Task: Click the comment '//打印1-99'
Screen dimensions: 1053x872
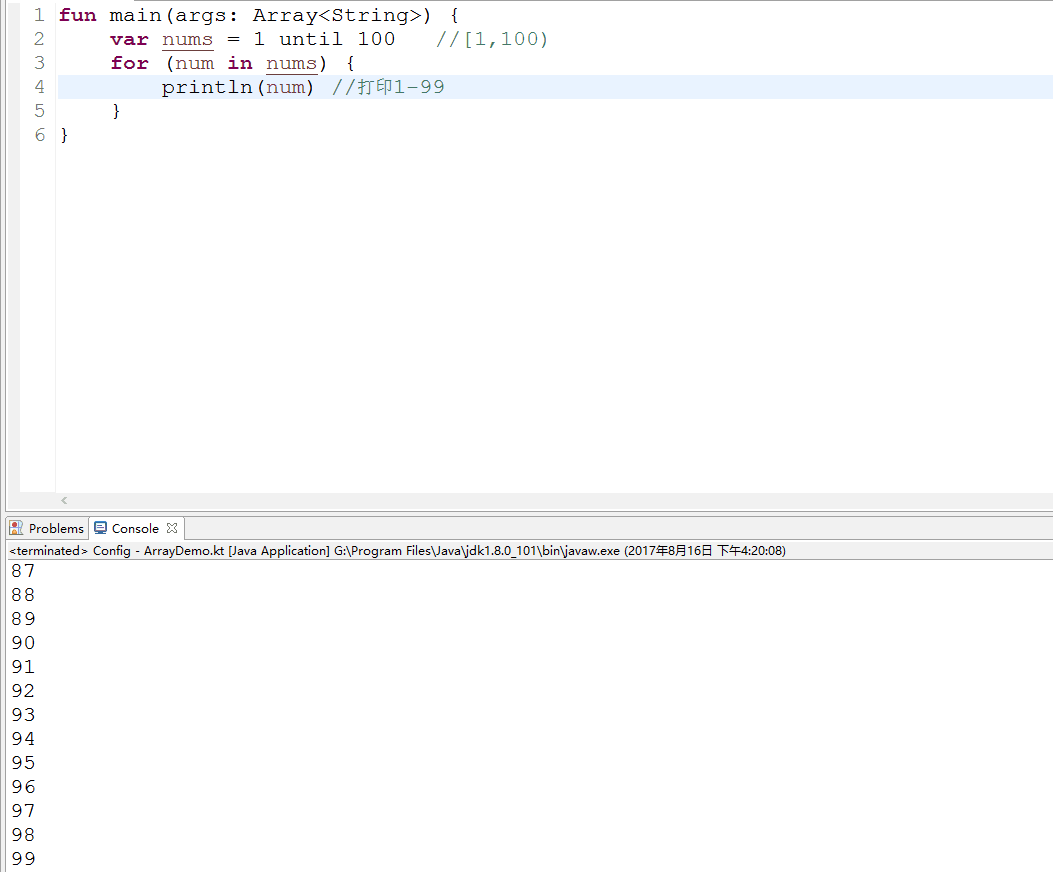Action: [x=388, y=87]
